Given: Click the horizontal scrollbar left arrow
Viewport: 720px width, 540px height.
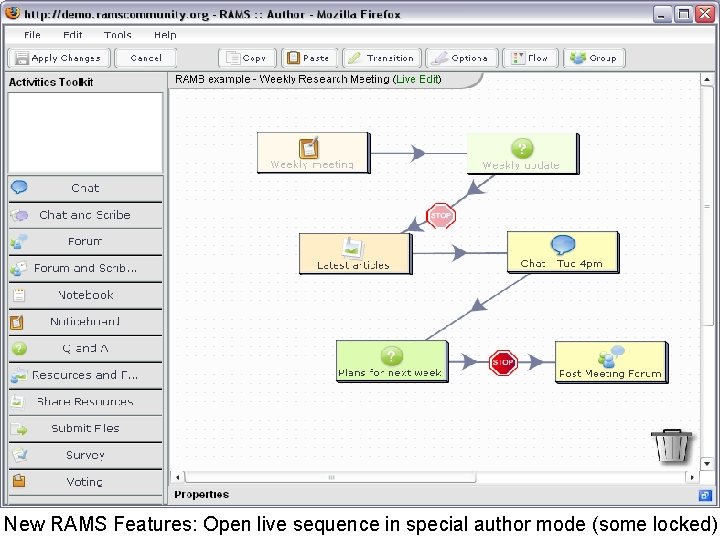Looking at the screenshot, I should tap(178, 477).
